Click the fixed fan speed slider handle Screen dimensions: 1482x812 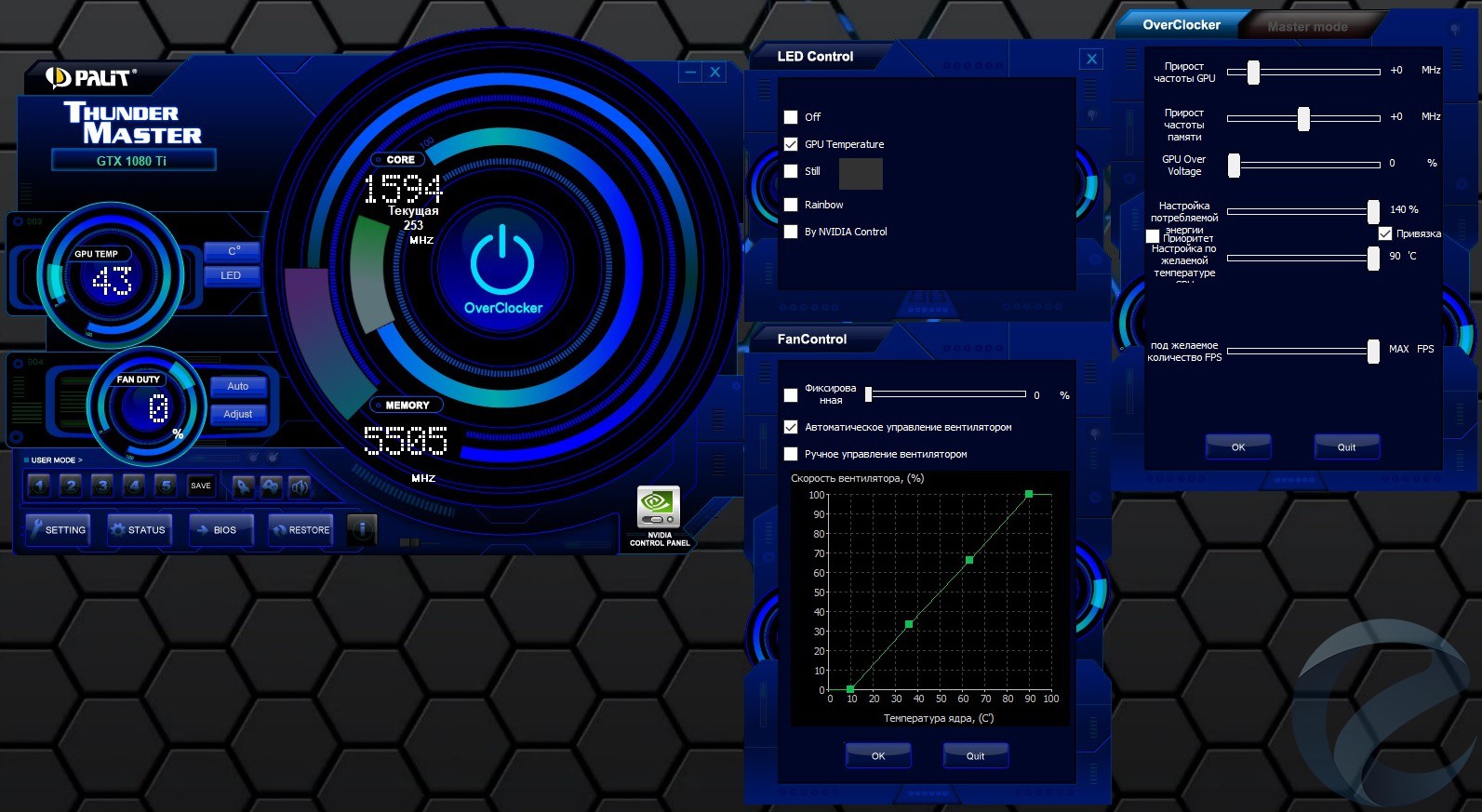pyautogui.click(x=868, y=394)
